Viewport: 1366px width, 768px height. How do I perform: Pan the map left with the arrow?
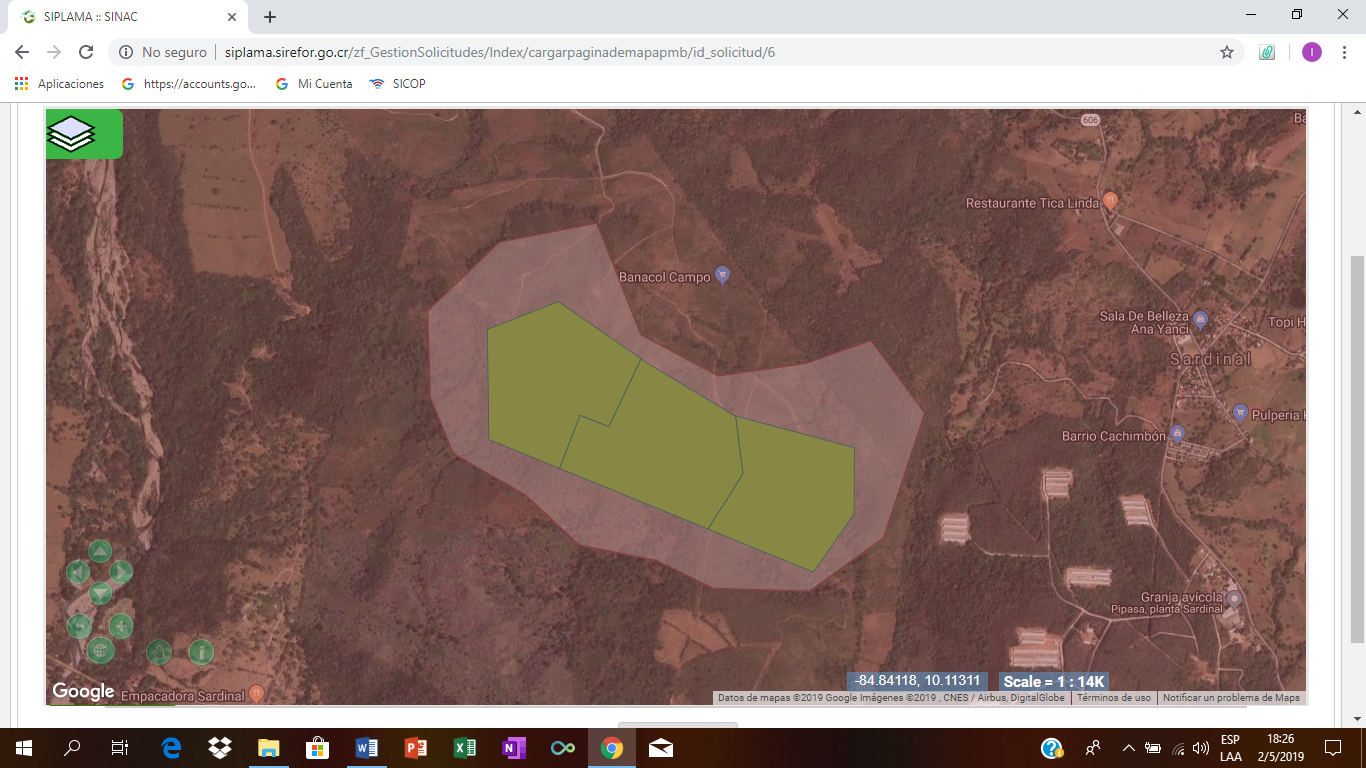coord(78,572)
